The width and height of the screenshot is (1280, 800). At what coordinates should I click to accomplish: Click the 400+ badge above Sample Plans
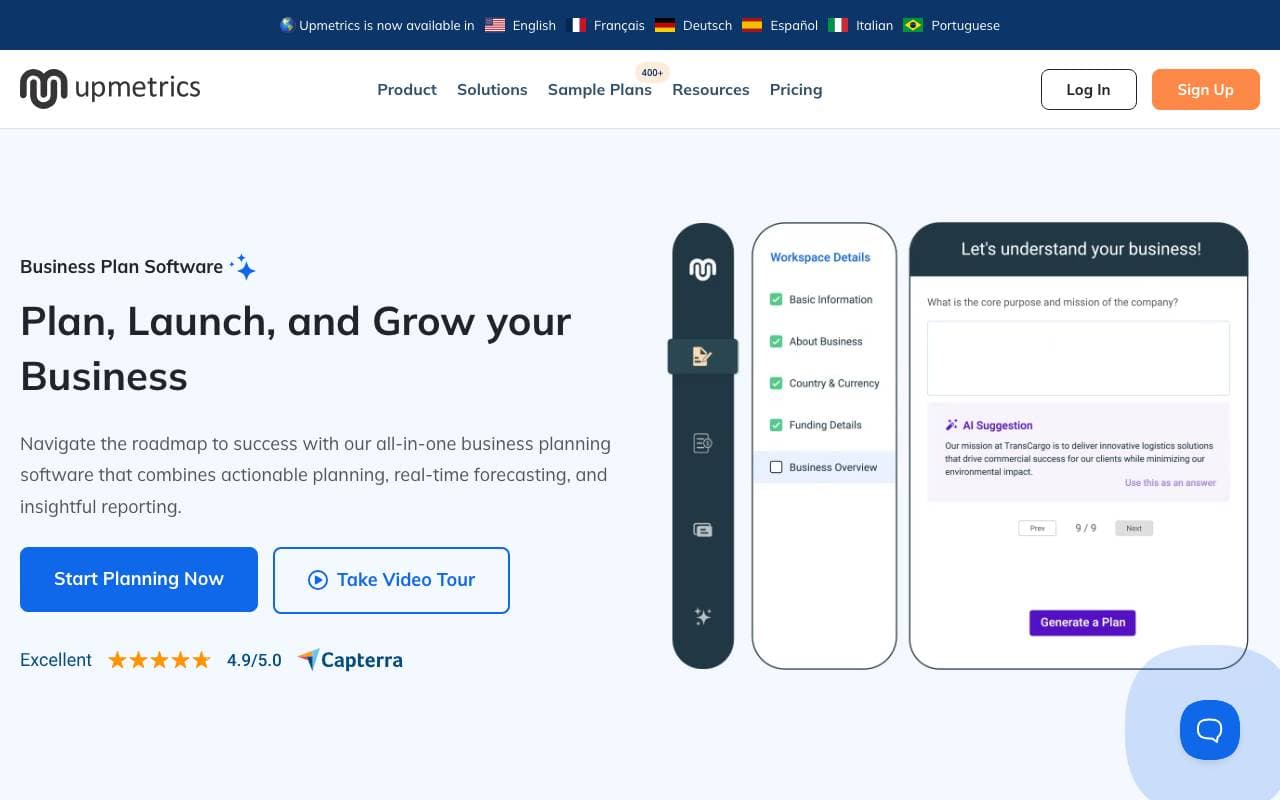tap(652, 72)
